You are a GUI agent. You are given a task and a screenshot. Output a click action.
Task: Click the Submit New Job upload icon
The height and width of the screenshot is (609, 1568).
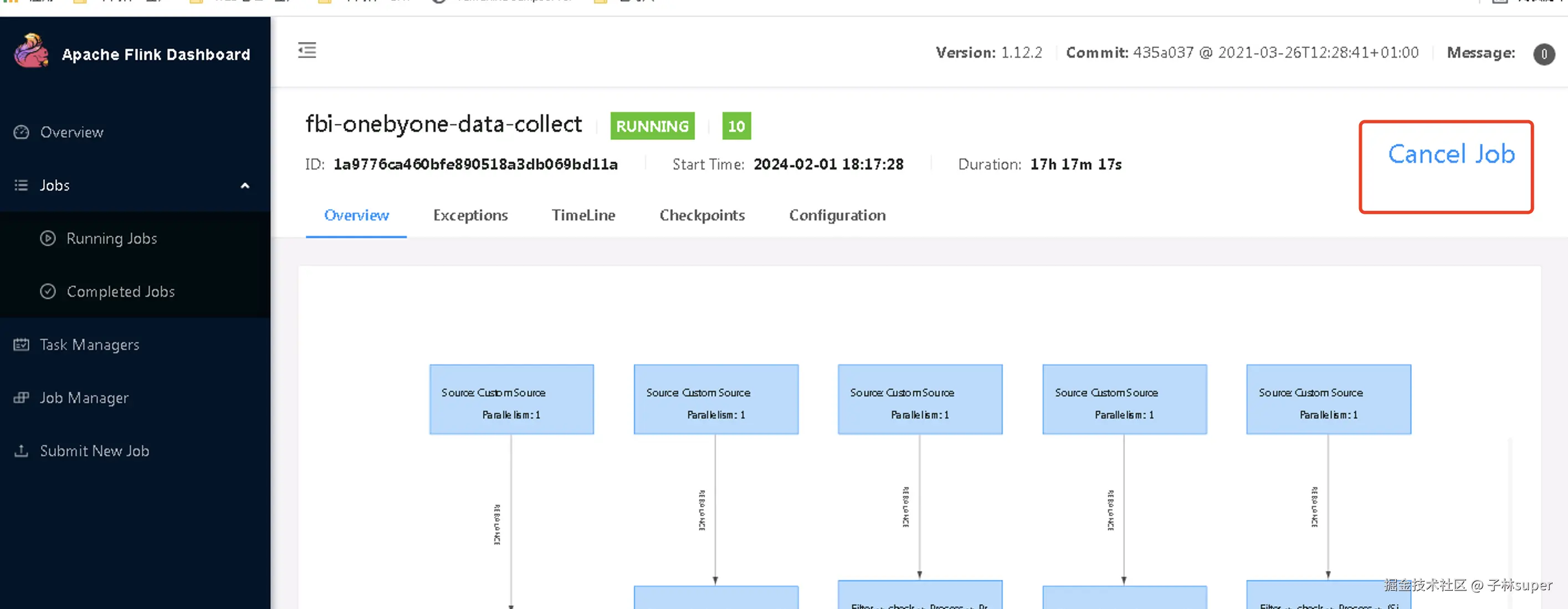point(21,451)
